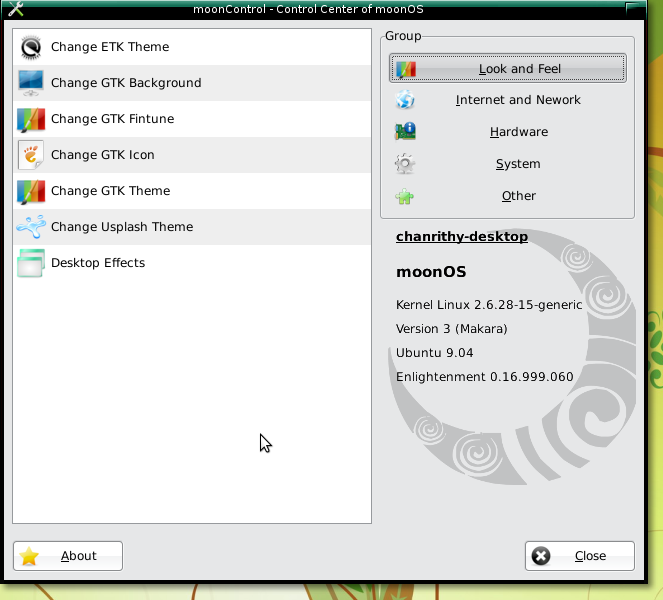Image resolution: width=663 pixels, height=600 pixels.
Task: Click the globe icon for Internet and Nework
Action: [405, 100]
